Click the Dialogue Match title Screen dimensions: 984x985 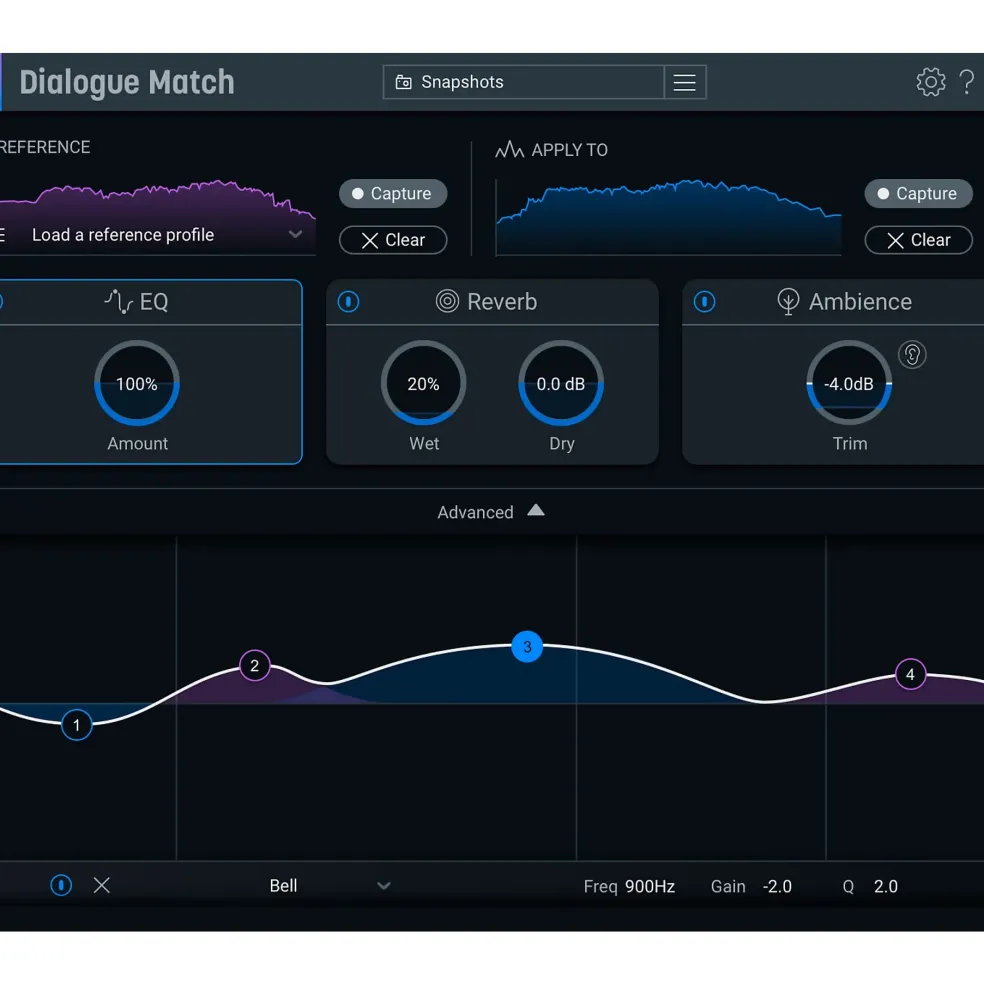[127, 82]
